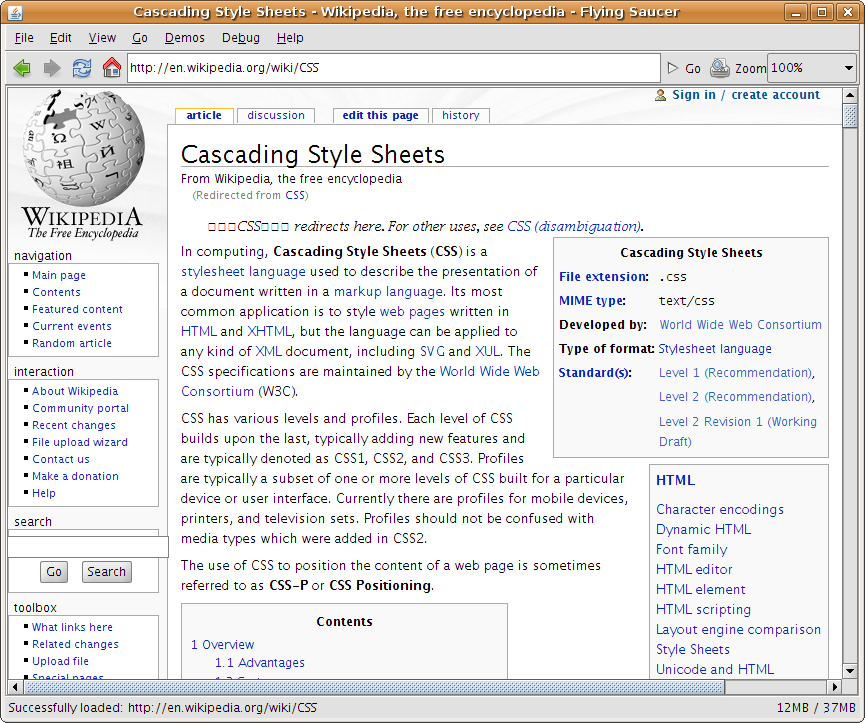
Task: Open the Current events link
Action: coord(72,326)
